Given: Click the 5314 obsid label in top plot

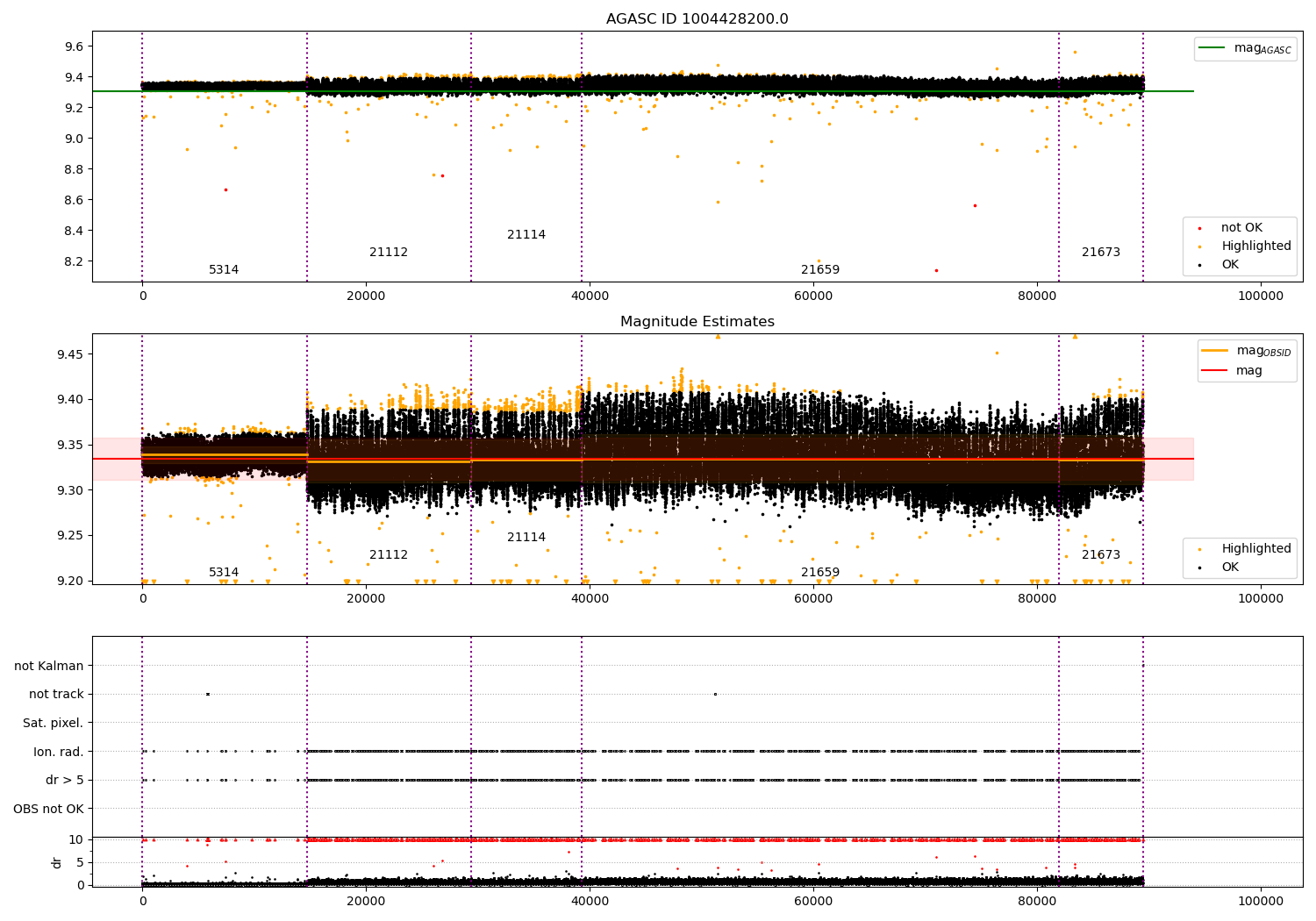Looking at the screenshot, I should point(224,270).
